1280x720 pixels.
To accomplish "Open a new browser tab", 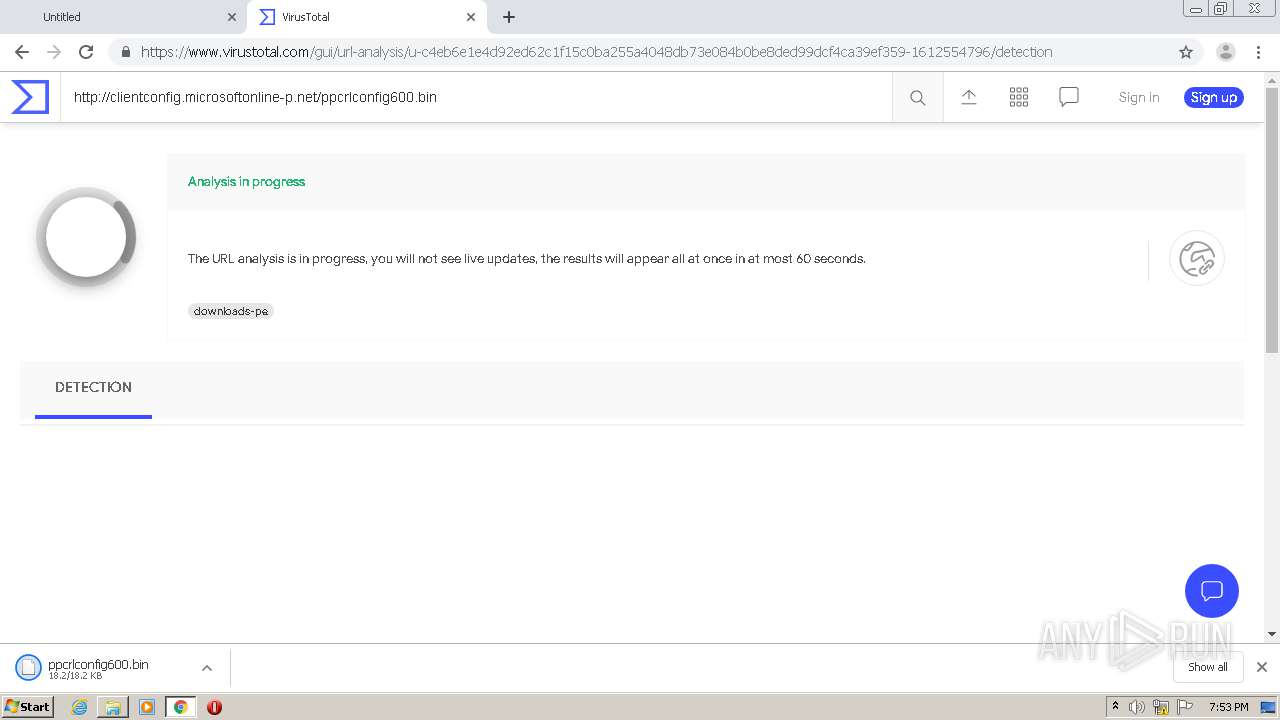I will 509,17.
